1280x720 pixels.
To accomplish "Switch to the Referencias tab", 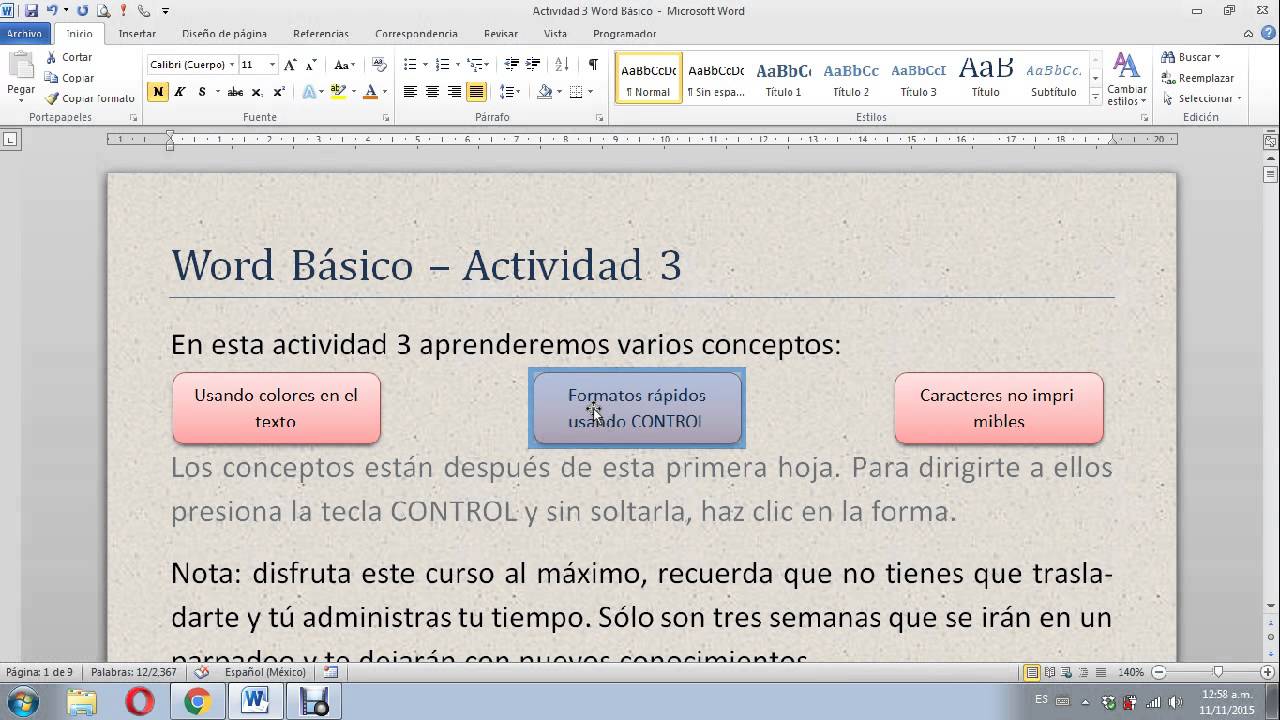I will [320, 34].
